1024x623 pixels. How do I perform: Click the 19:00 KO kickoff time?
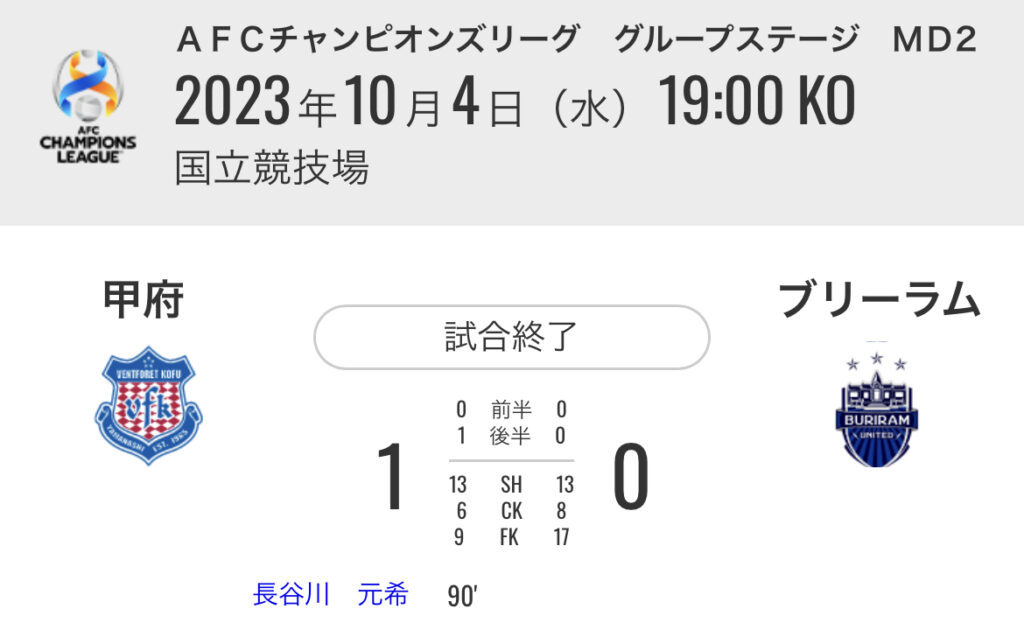756,102
